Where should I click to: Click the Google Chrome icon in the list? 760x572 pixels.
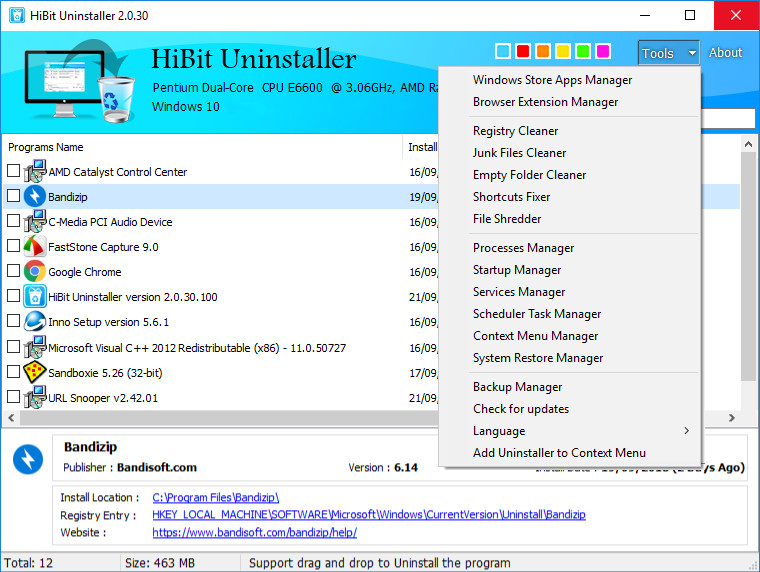[x=35, y=271]
